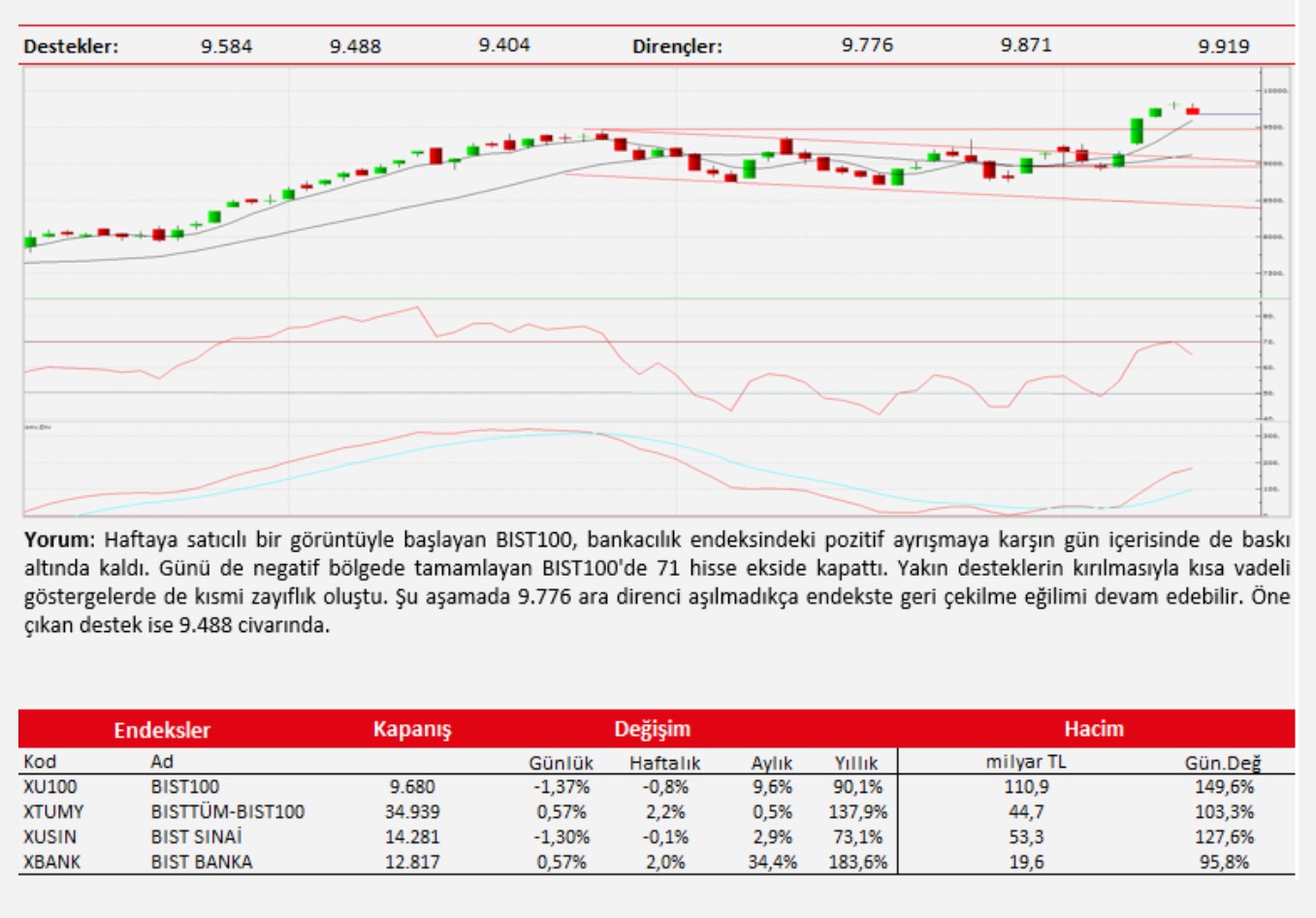Screen dimensions: 1316x918
Task: Click the Endeksler table header
Action: 162,729
